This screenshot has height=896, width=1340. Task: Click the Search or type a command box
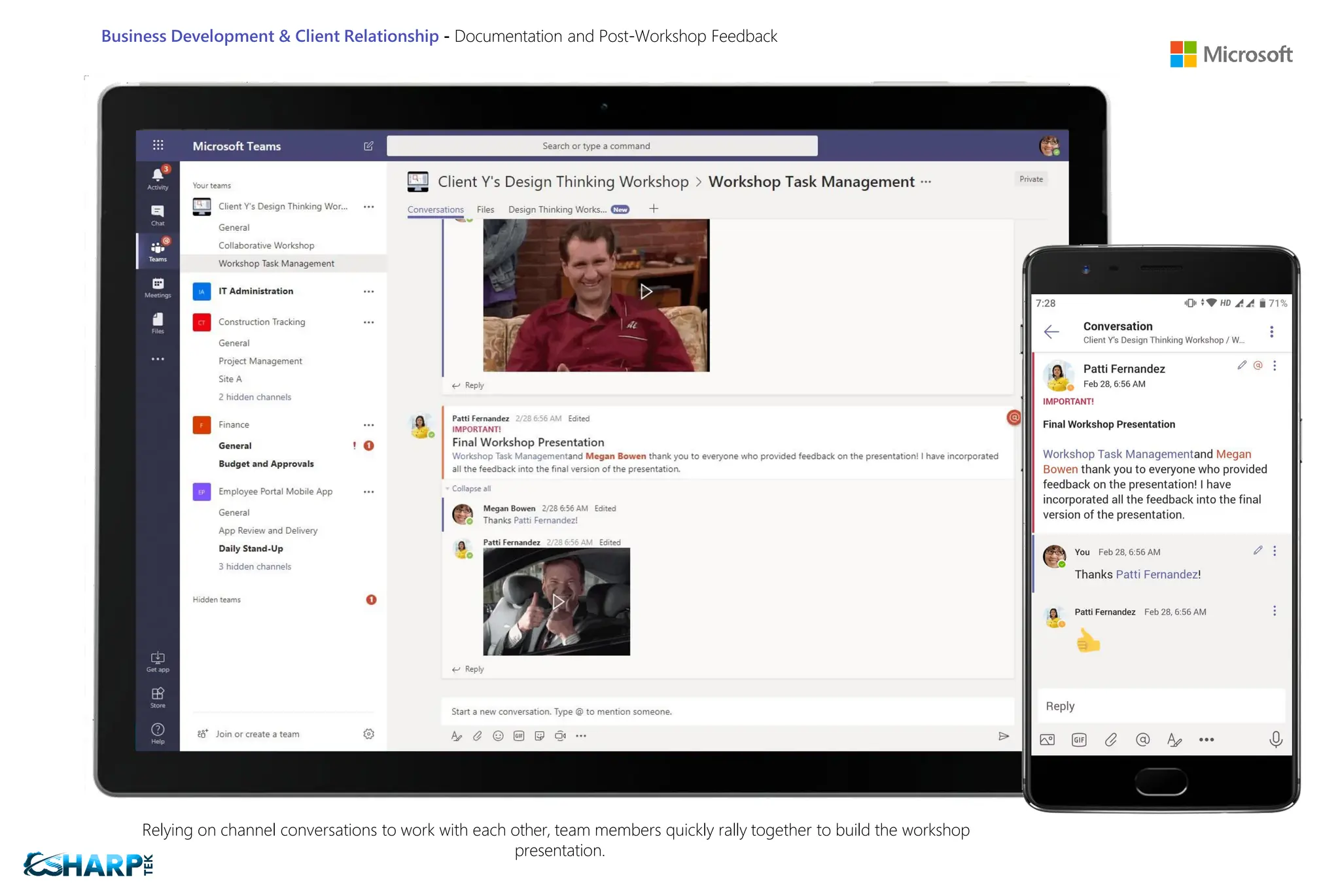click(x=602, y=146)
